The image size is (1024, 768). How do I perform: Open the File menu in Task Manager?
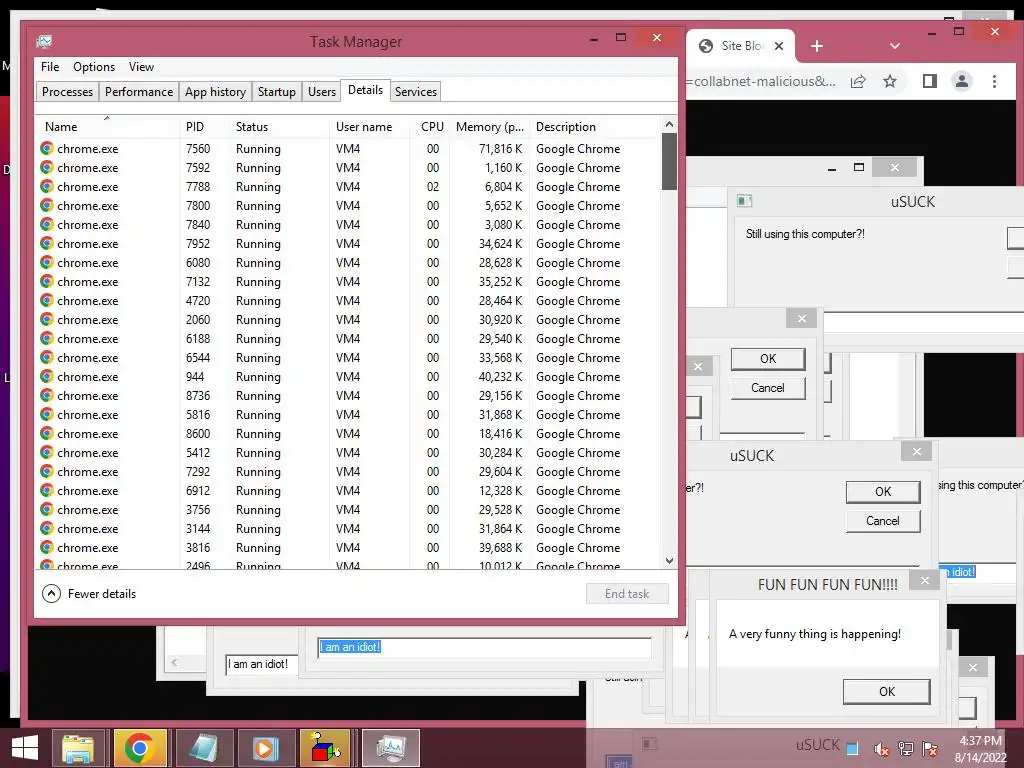click(50, 67)
